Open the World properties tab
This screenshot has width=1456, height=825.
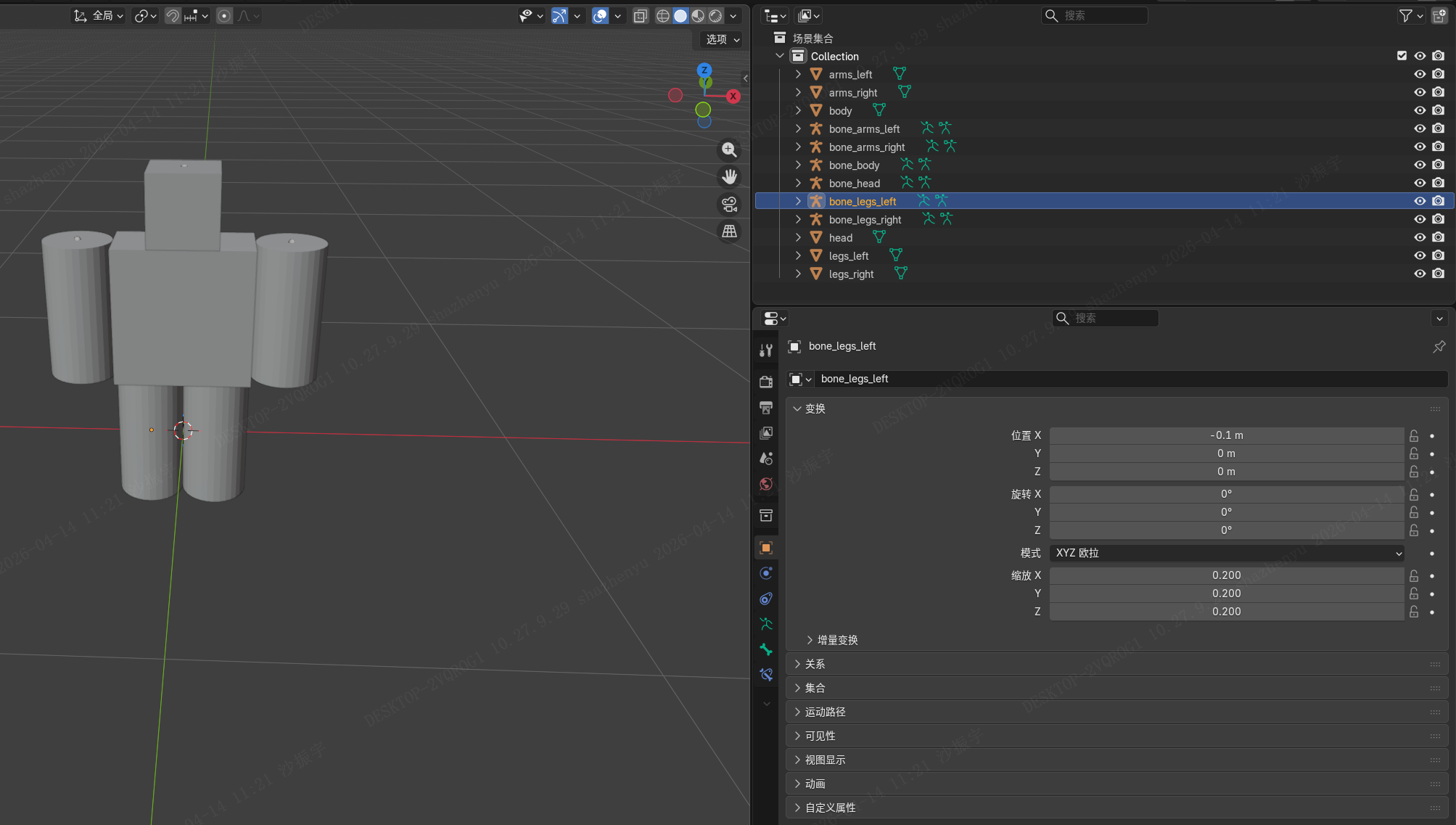click(x=765, y=484)
